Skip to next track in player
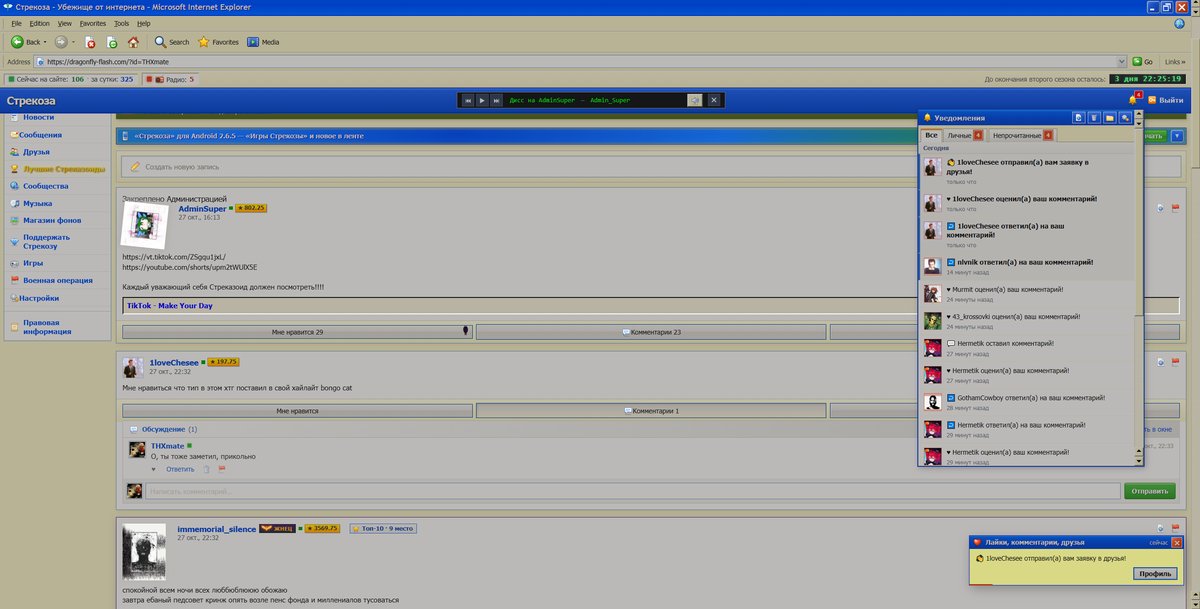The width and height of the screenshot is (1200, 609). pyautogui.click(x=495, y=100)
